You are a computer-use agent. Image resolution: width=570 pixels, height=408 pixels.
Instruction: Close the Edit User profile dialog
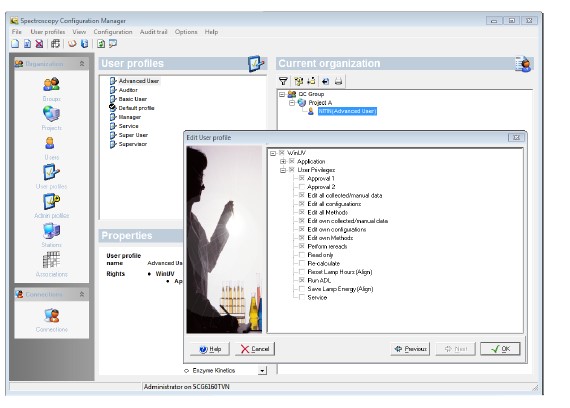[x=516, y=137]
